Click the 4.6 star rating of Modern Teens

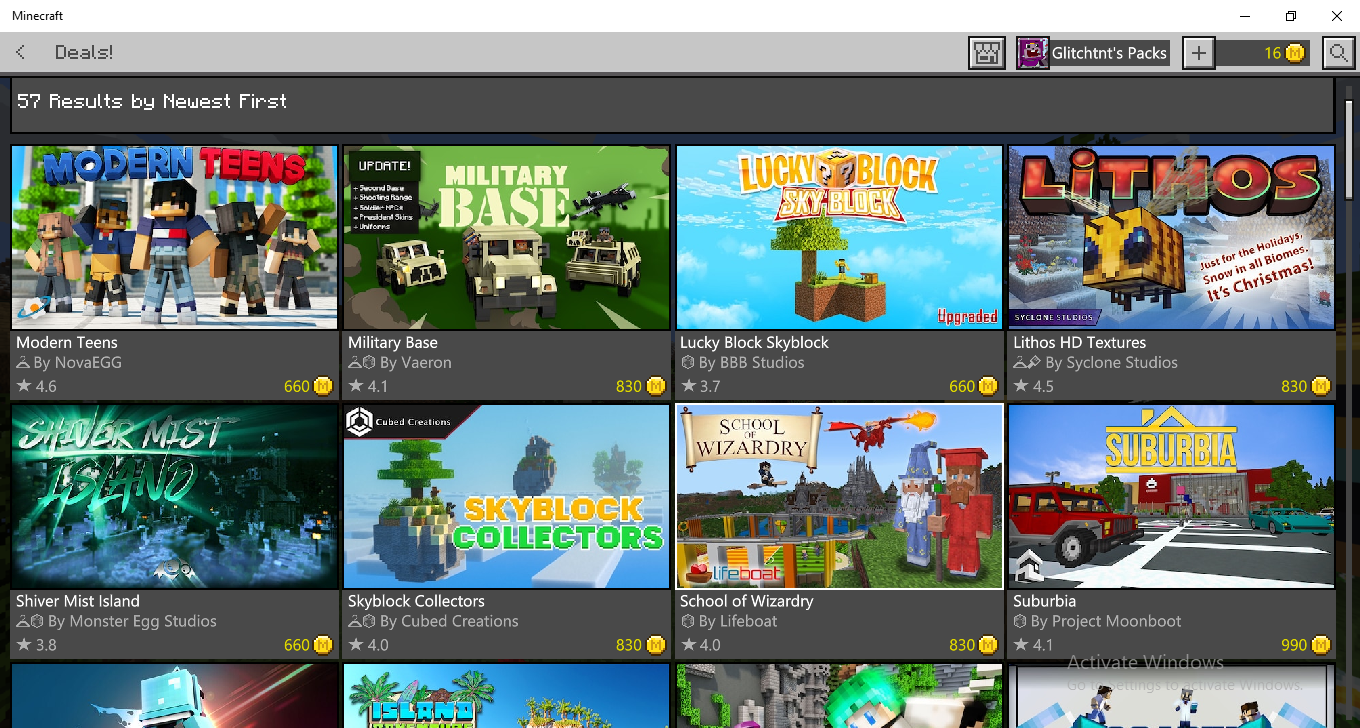37,386
